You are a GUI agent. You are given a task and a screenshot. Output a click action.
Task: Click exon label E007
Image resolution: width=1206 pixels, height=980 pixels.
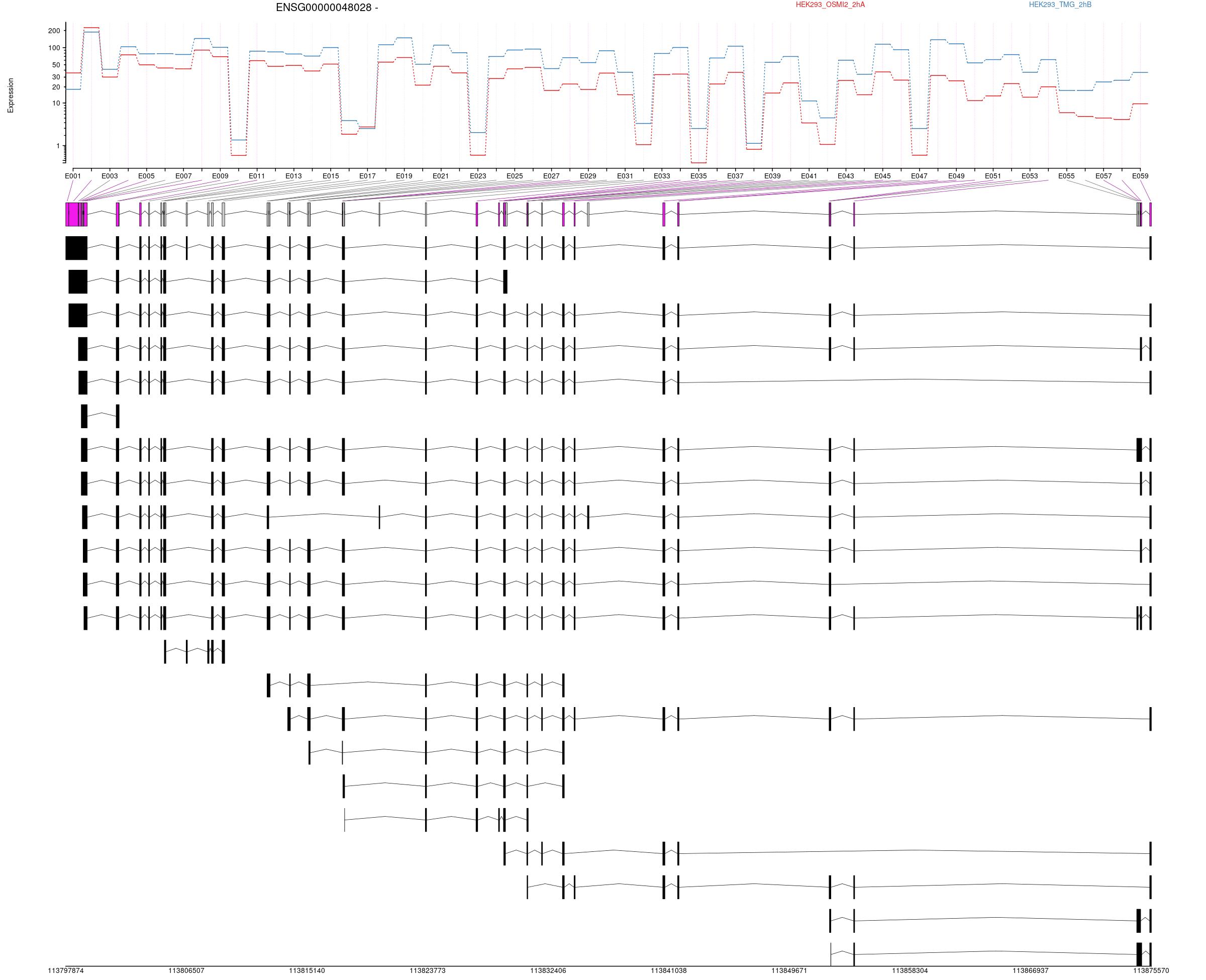[x=183, y=176]
